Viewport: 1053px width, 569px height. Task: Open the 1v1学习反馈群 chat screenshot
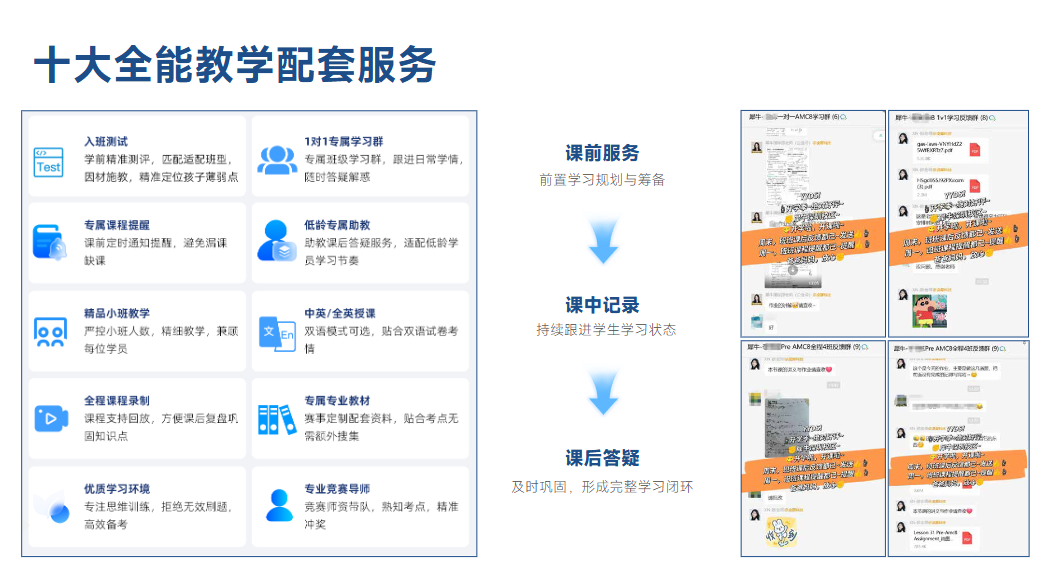click(958, 224)
